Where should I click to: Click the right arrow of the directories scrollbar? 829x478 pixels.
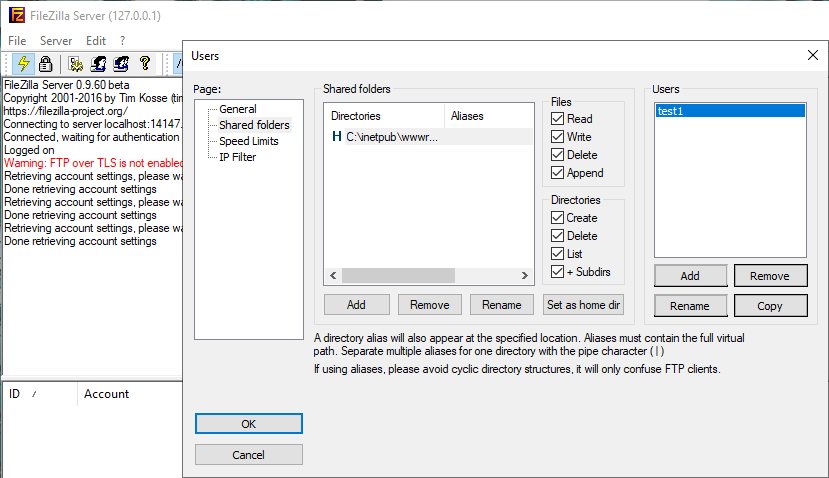[524, 275]
